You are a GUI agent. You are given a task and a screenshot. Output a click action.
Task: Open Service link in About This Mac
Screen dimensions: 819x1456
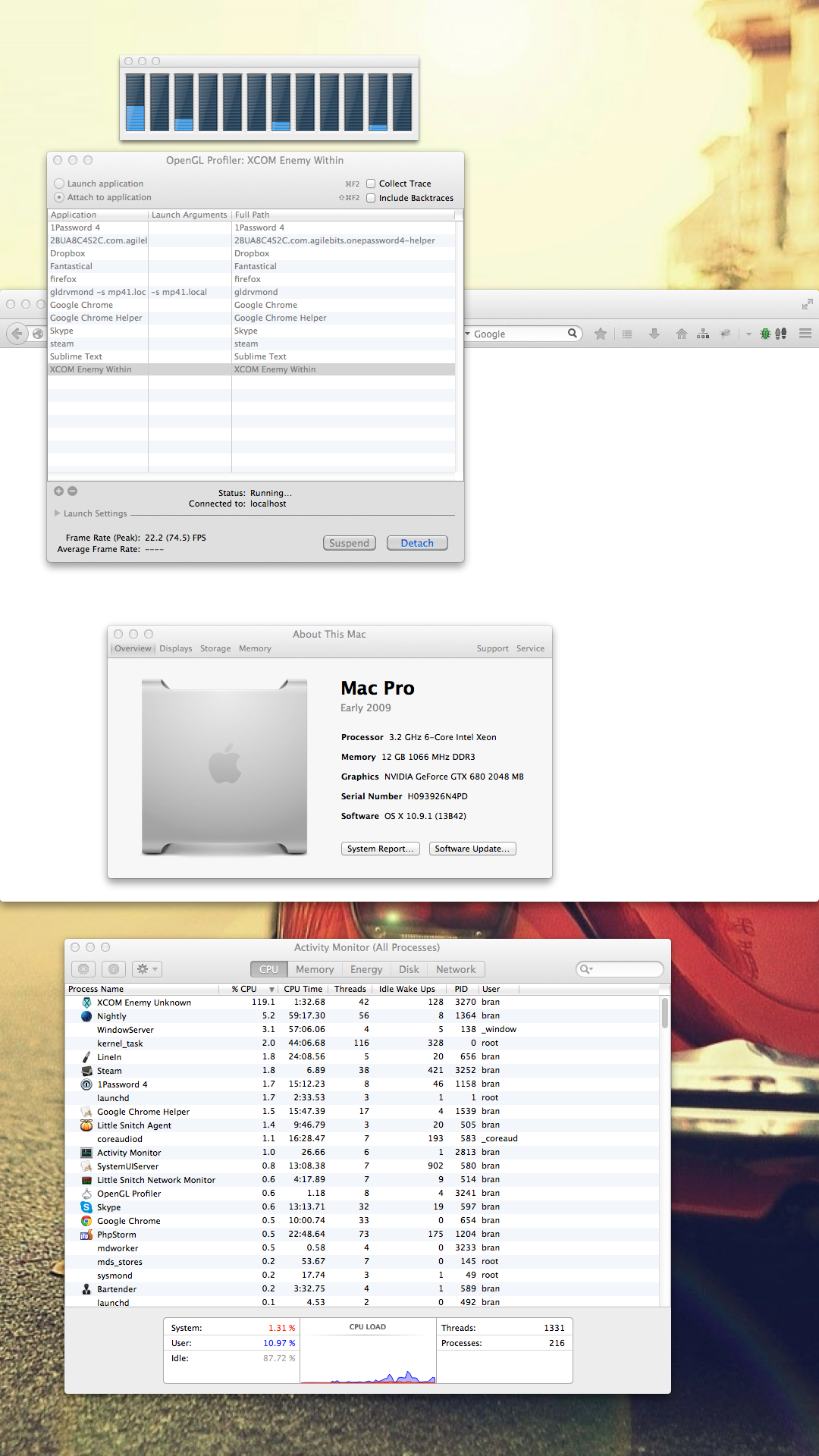[x=530, y=648]
